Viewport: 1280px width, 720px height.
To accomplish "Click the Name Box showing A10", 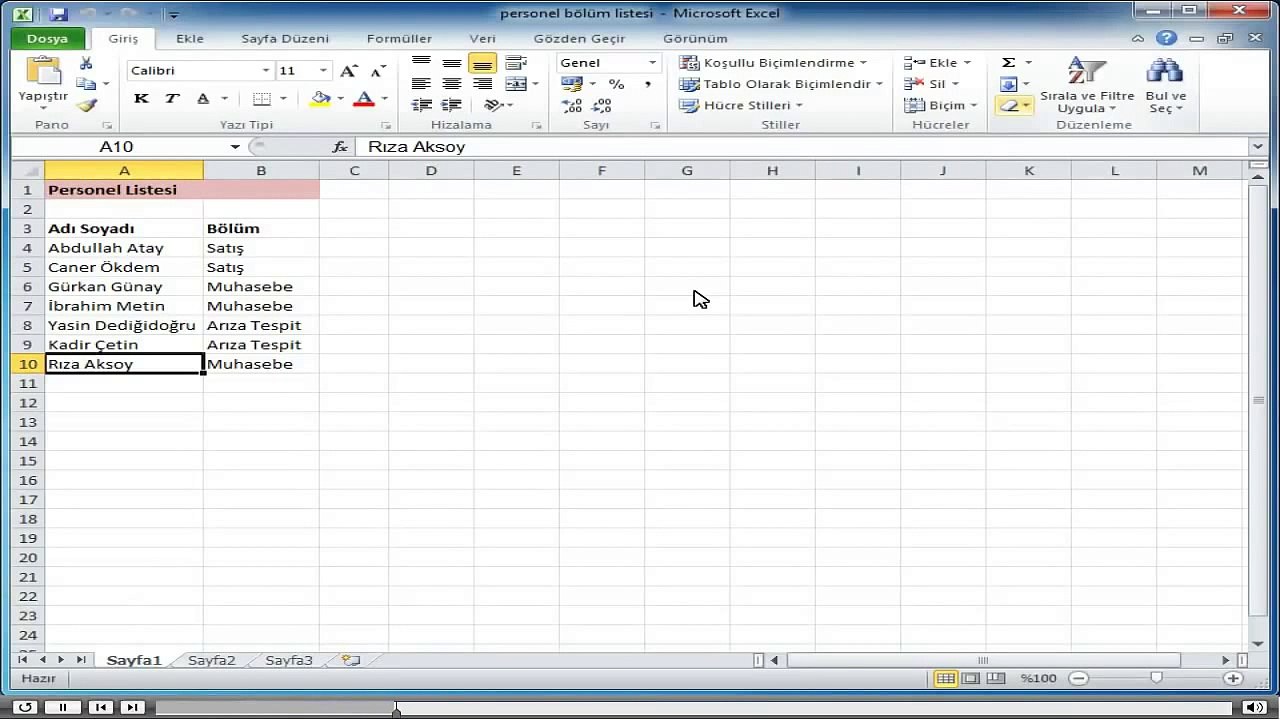I will point(116,146).
